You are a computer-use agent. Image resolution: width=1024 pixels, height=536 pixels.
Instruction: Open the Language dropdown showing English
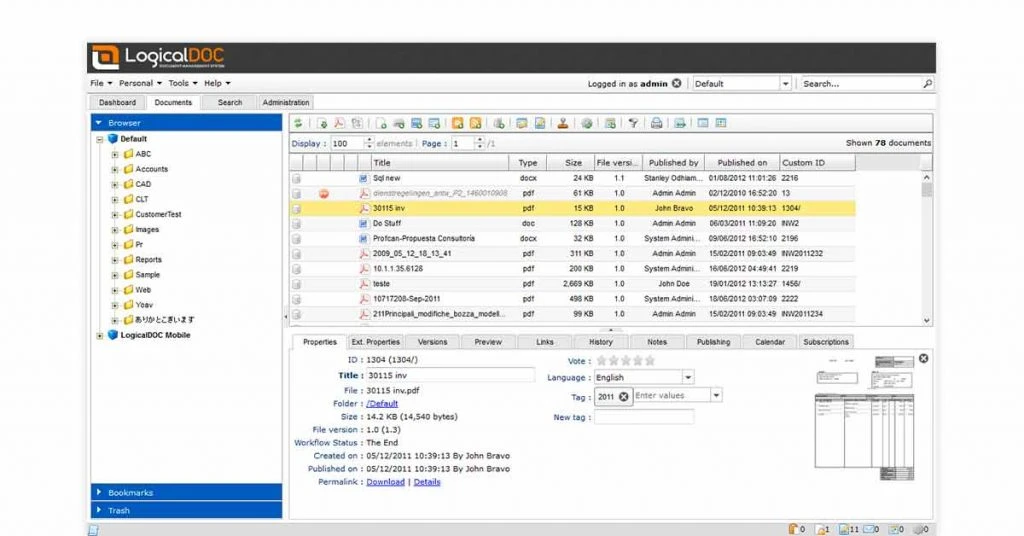coord(688,377)
